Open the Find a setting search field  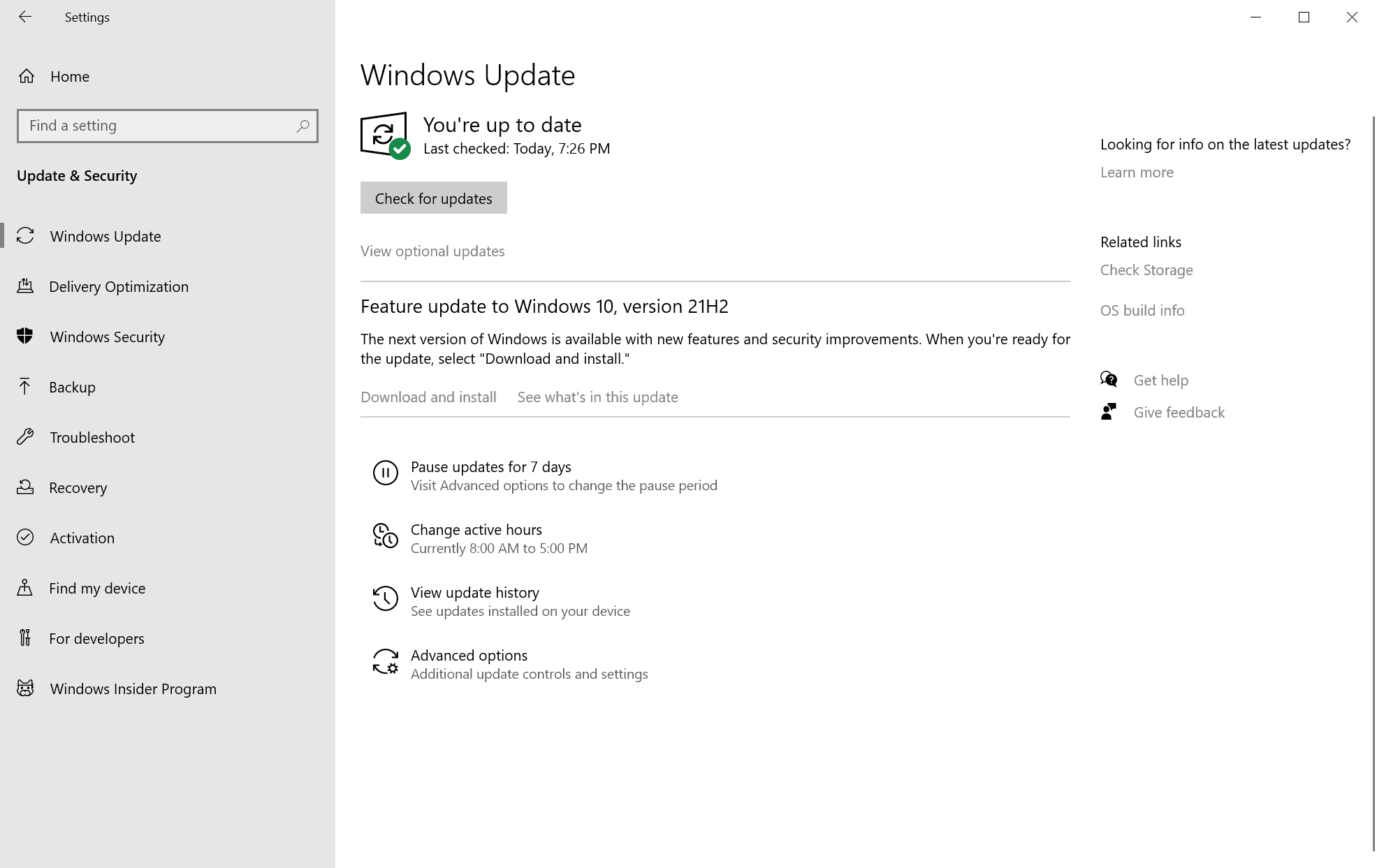tap(167, 125)
